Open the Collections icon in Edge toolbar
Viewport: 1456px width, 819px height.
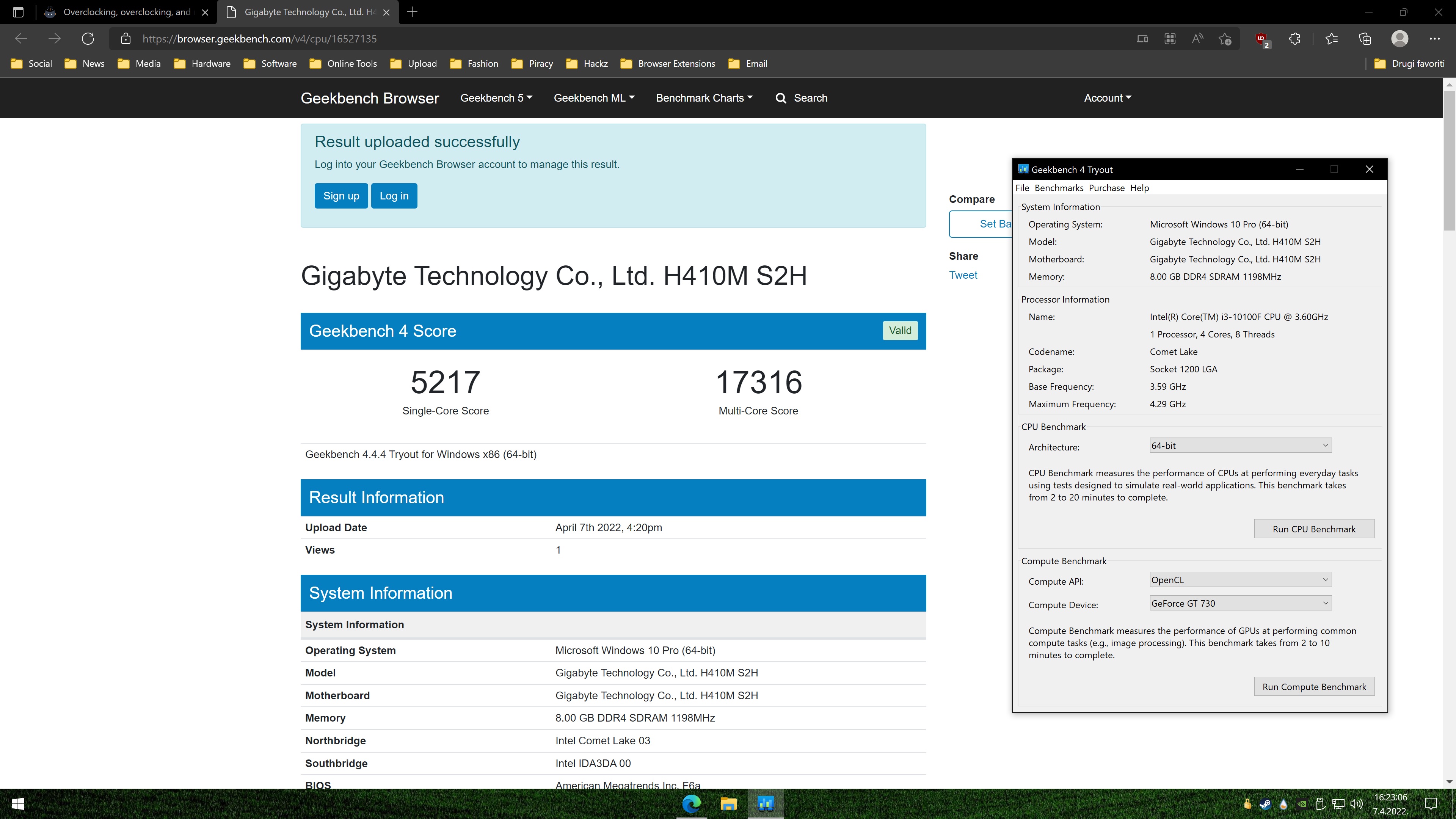(x=1365, y=38)
